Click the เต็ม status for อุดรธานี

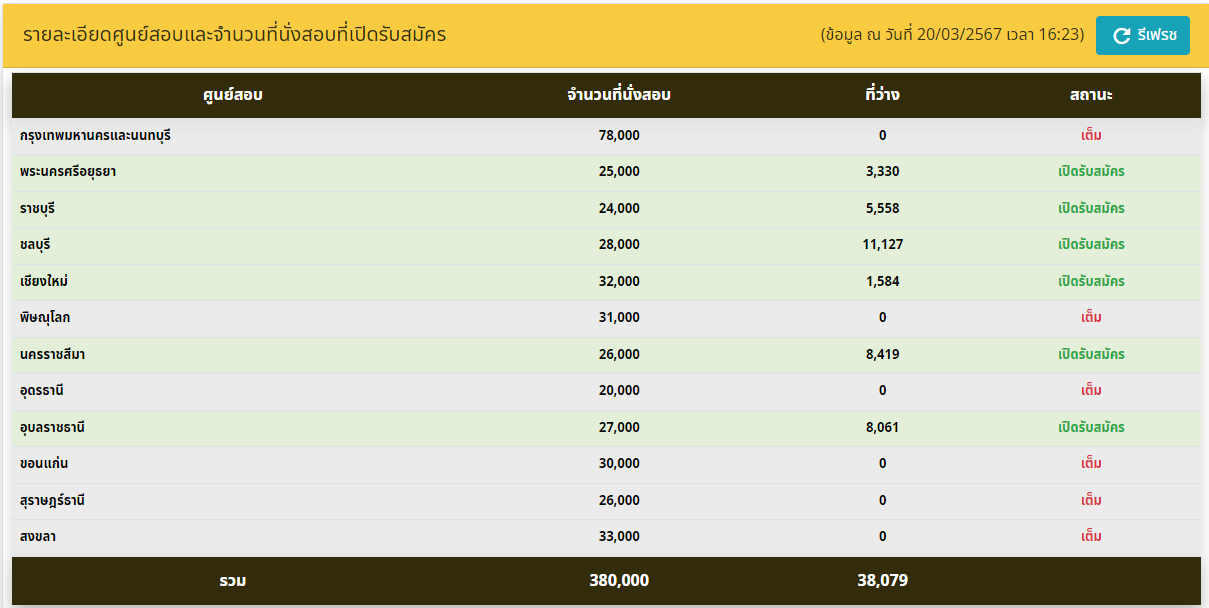[x=1091, y=390]
